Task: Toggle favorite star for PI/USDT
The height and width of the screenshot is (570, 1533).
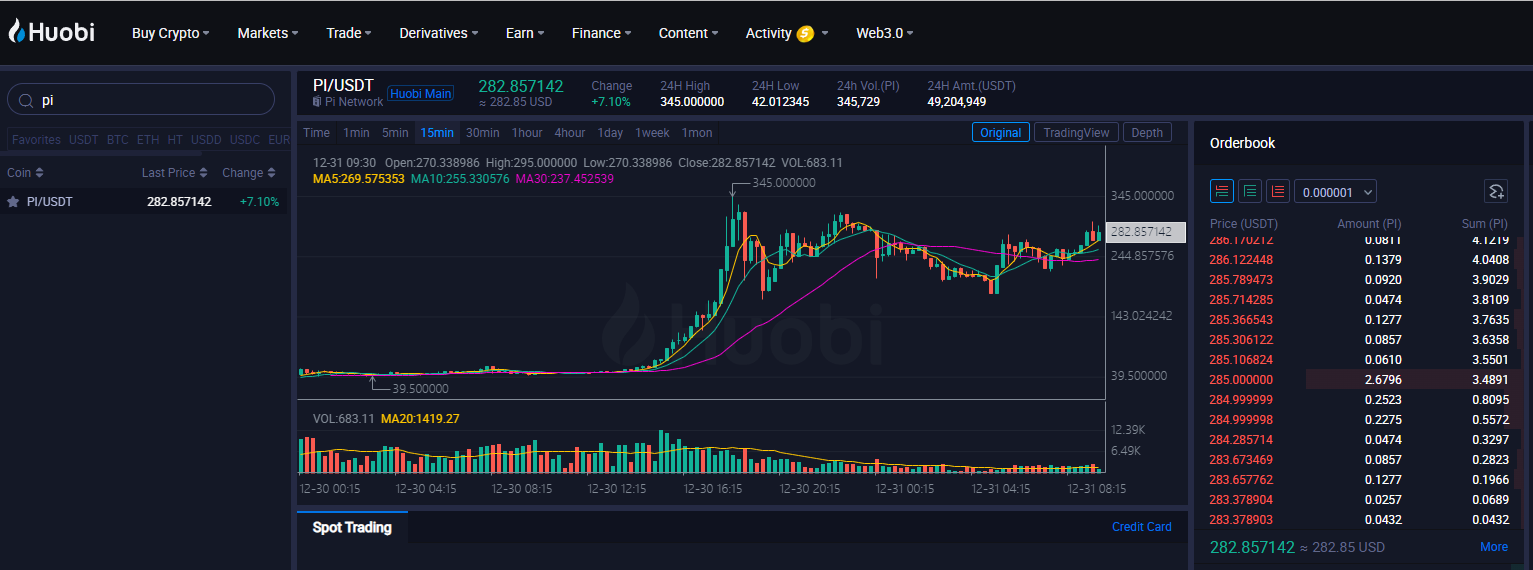Action: [13, 201]
